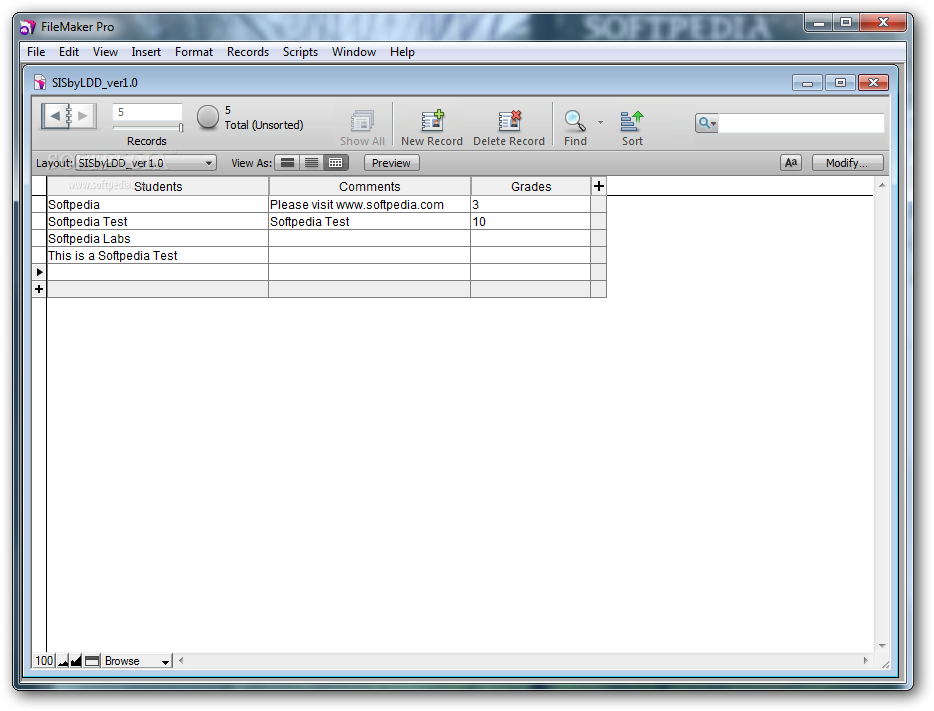
Task: Toggle the Aa formatting bar button
Action: (790, 163)
